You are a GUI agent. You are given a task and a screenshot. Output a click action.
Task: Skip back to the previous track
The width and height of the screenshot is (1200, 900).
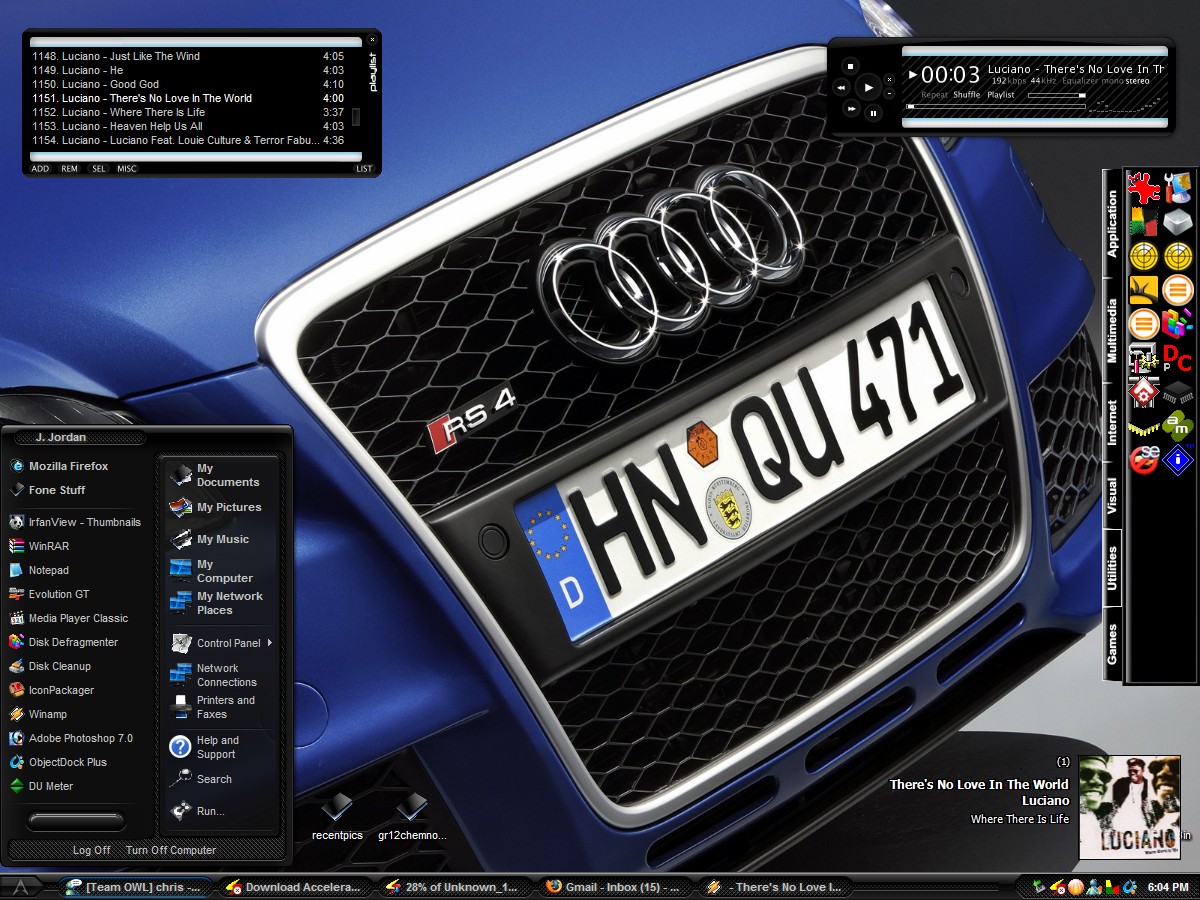click(x=841, y=88)
